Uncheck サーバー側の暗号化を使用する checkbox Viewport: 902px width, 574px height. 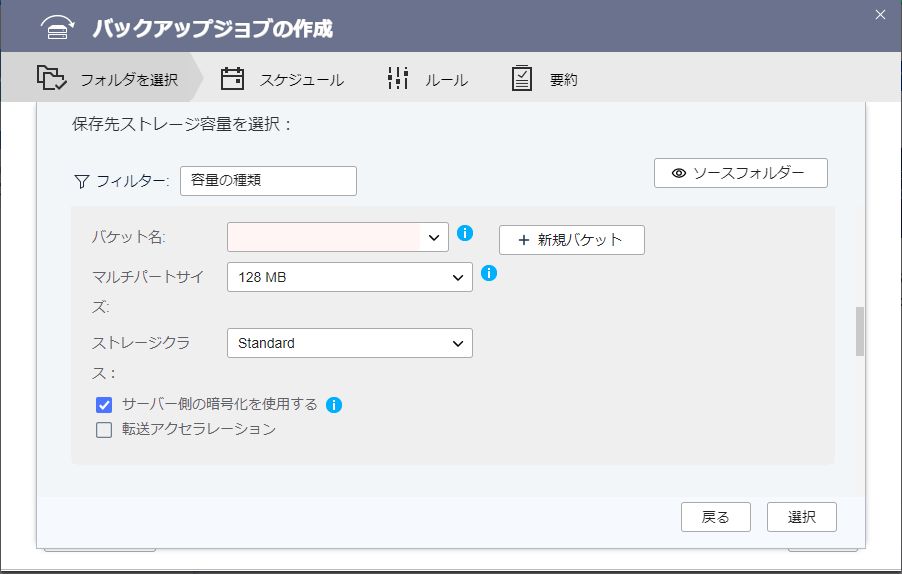[x=104, y=405]
